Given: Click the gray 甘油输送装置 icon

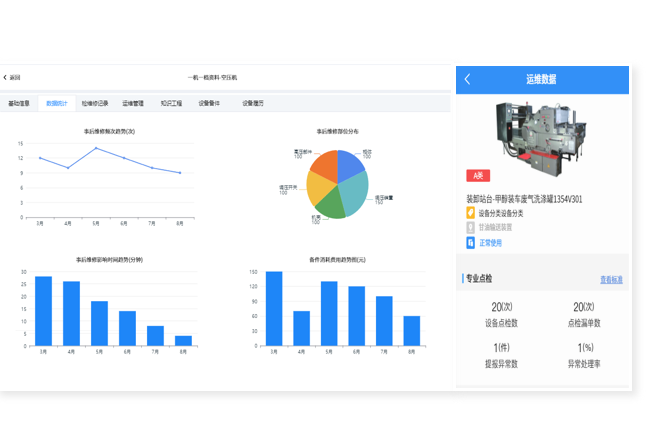Looking at the screenshot, I should (470, 227).
